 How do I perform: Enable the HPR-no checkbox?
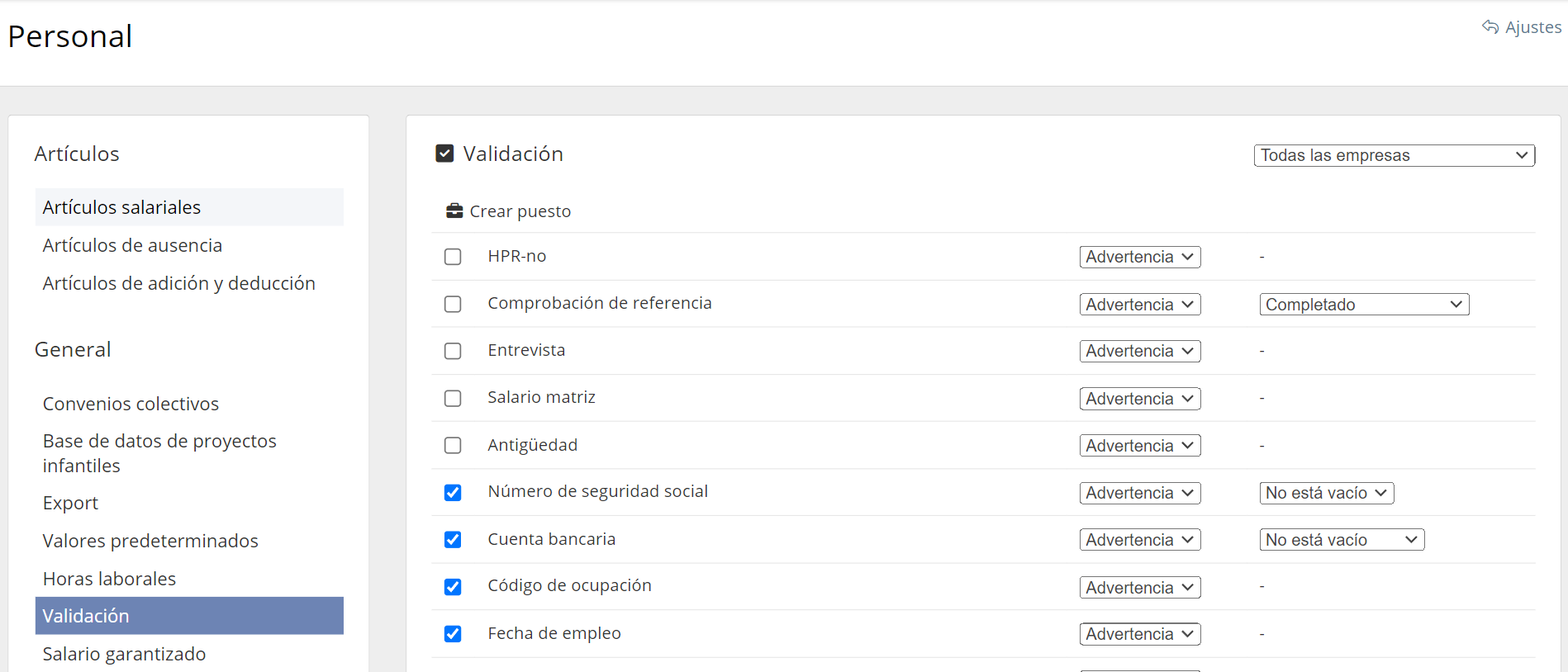tap(453, 257)
